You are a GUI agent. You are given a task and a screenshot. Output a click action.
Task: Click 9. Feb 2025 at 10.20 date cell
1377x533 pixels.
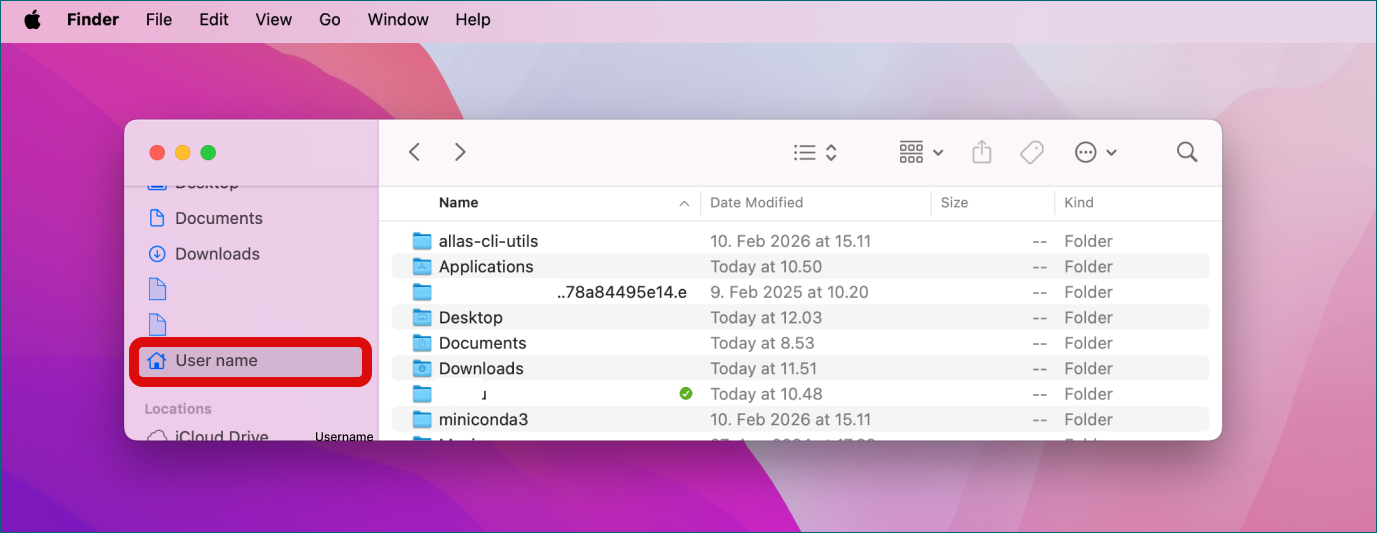click(x=789, y=293)
